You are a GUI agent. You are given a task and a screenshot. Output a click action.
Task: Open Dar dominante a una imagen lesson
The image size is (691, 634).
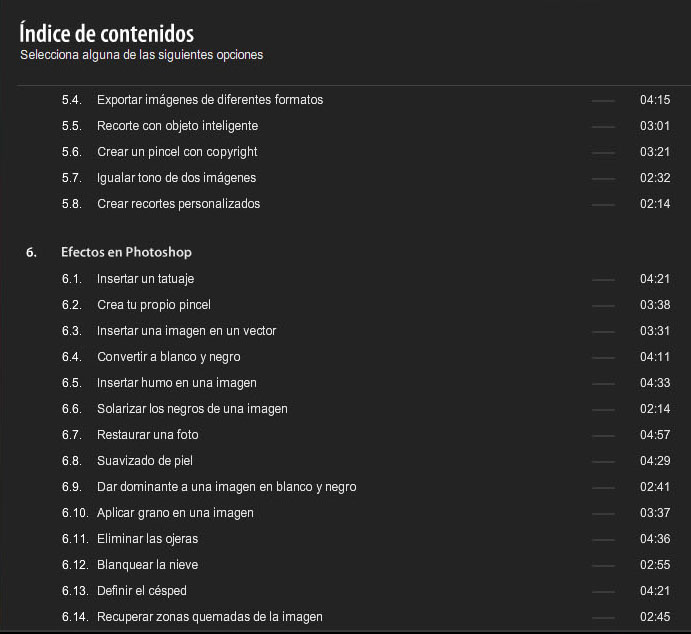[226, 487]
